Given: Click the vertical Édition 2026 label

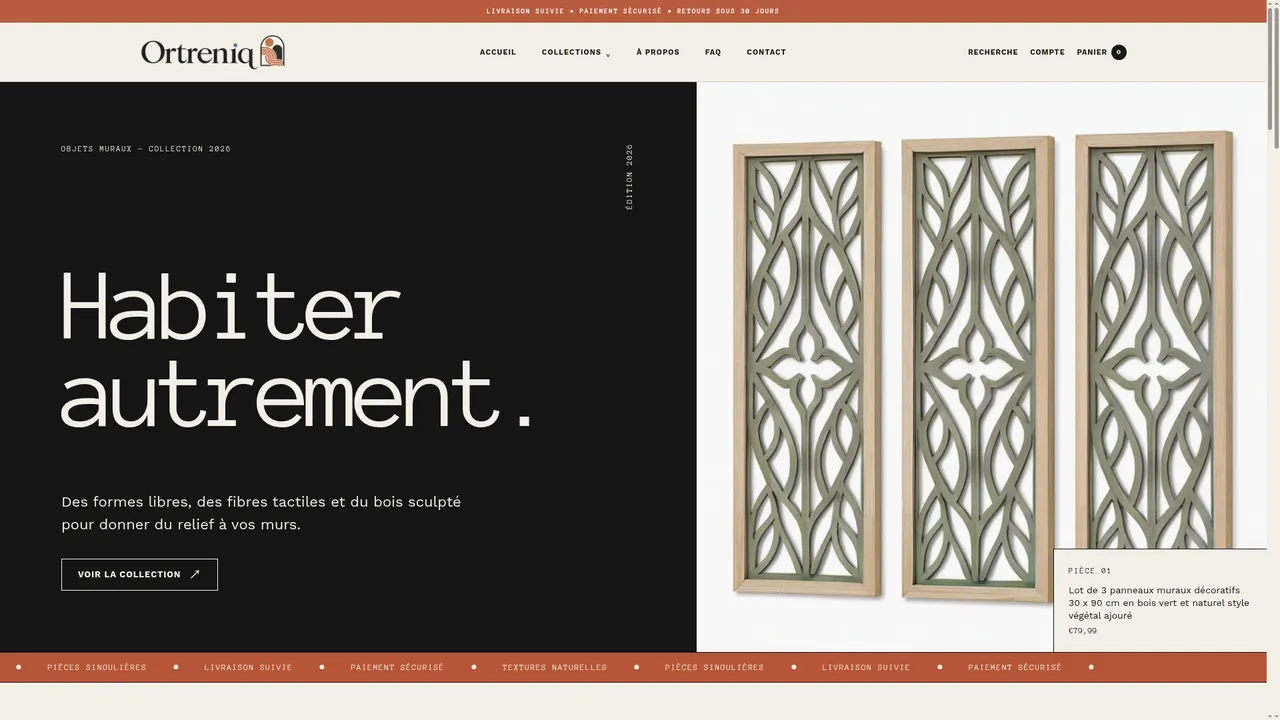Looking at the screenshot, I should tap(630, 177).
